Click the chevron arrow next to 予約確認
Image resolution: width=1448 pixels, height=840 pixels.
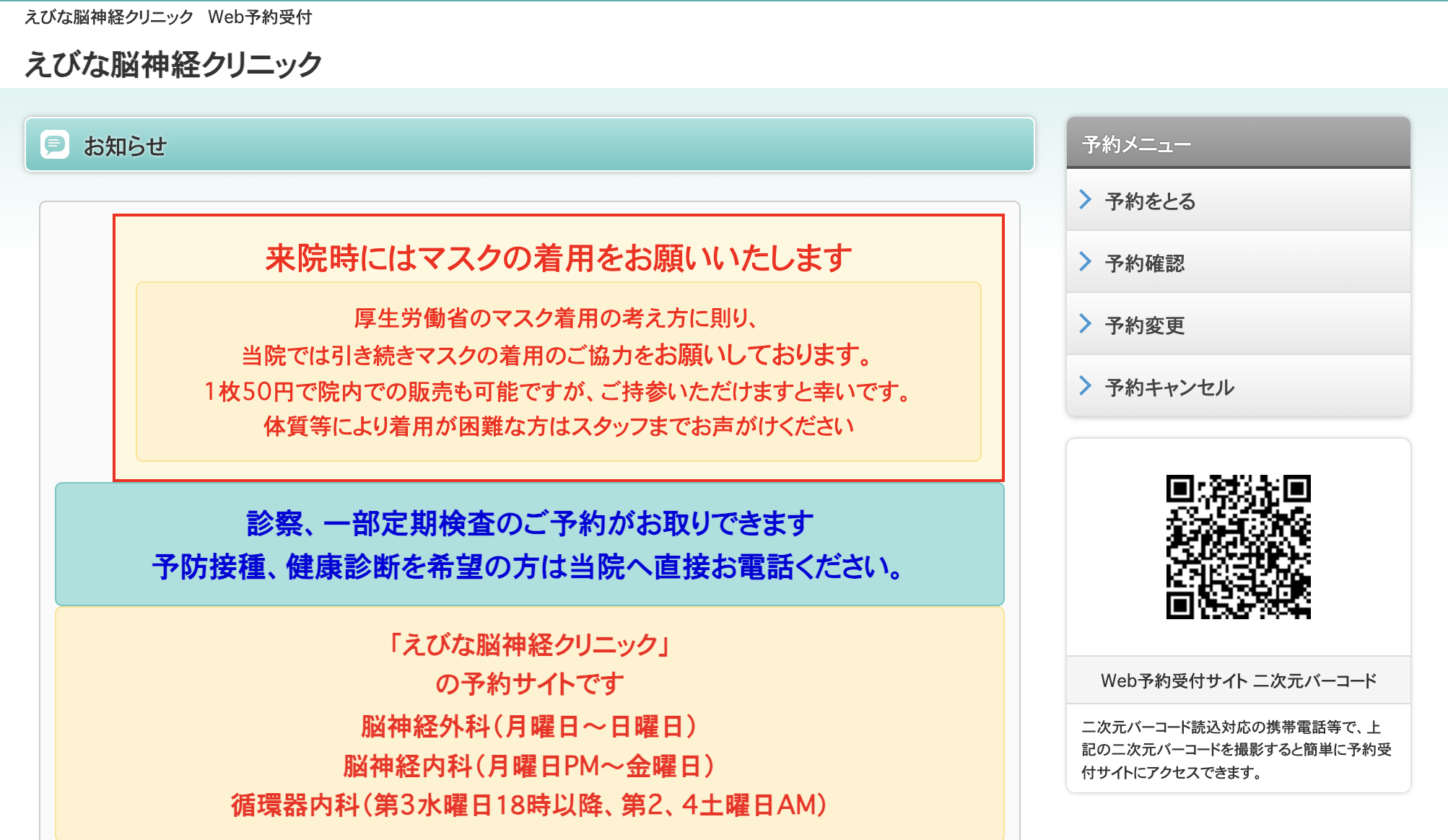point(1085,261)
